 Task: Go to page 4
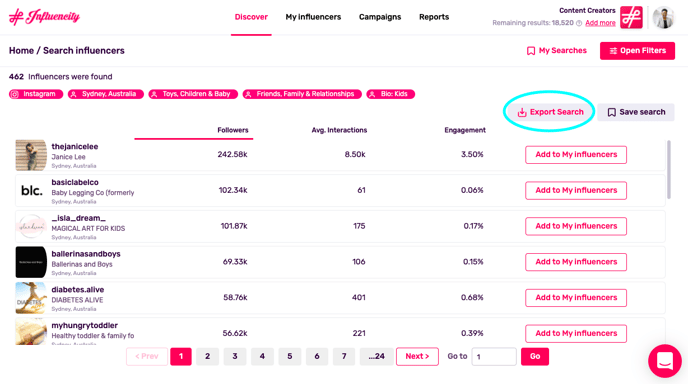coord(262,356)
